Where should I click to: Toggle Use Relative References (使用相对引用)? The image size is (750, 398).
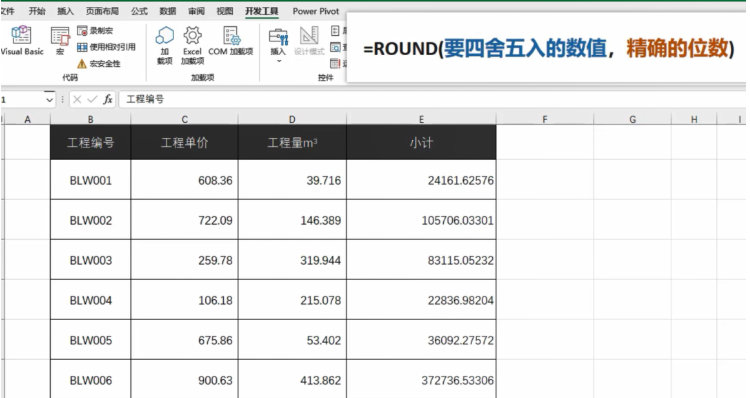106,47
